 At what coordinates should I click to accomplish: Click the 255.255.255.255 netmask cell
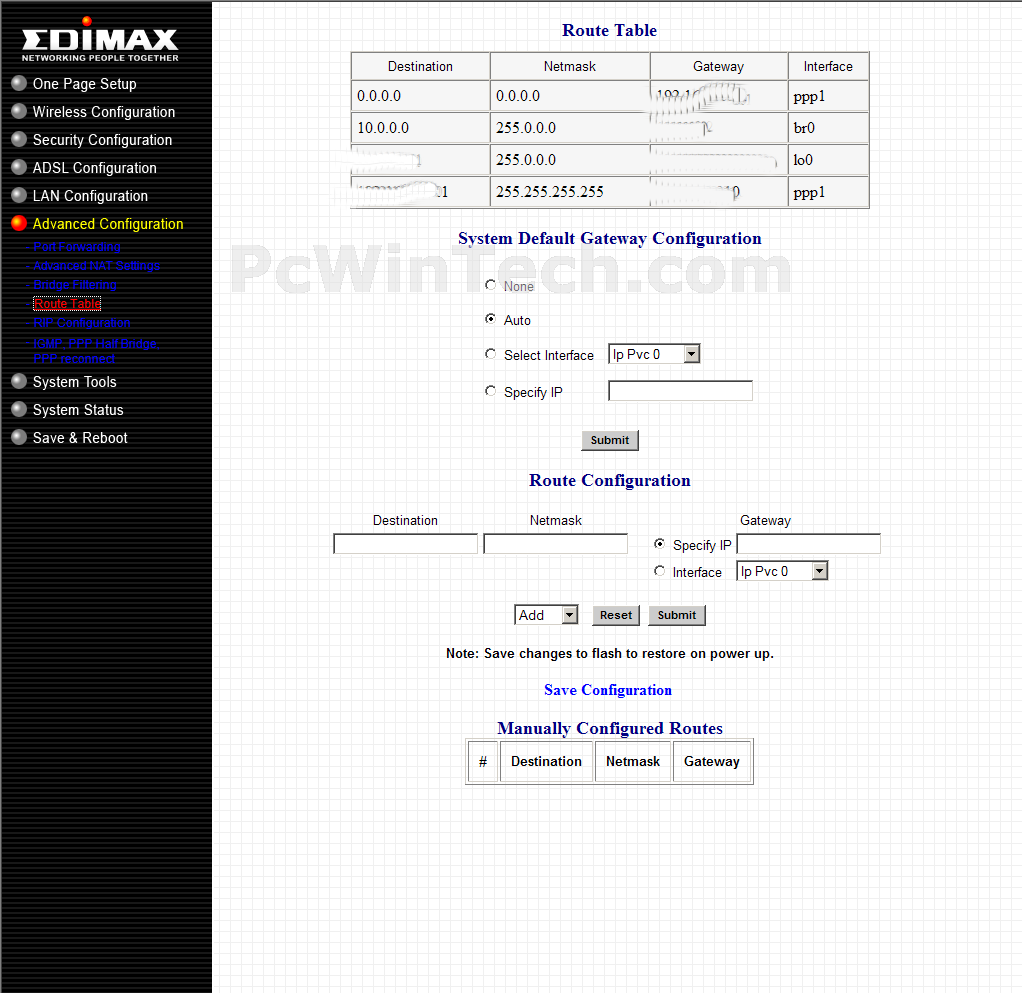tap(570, 192)
